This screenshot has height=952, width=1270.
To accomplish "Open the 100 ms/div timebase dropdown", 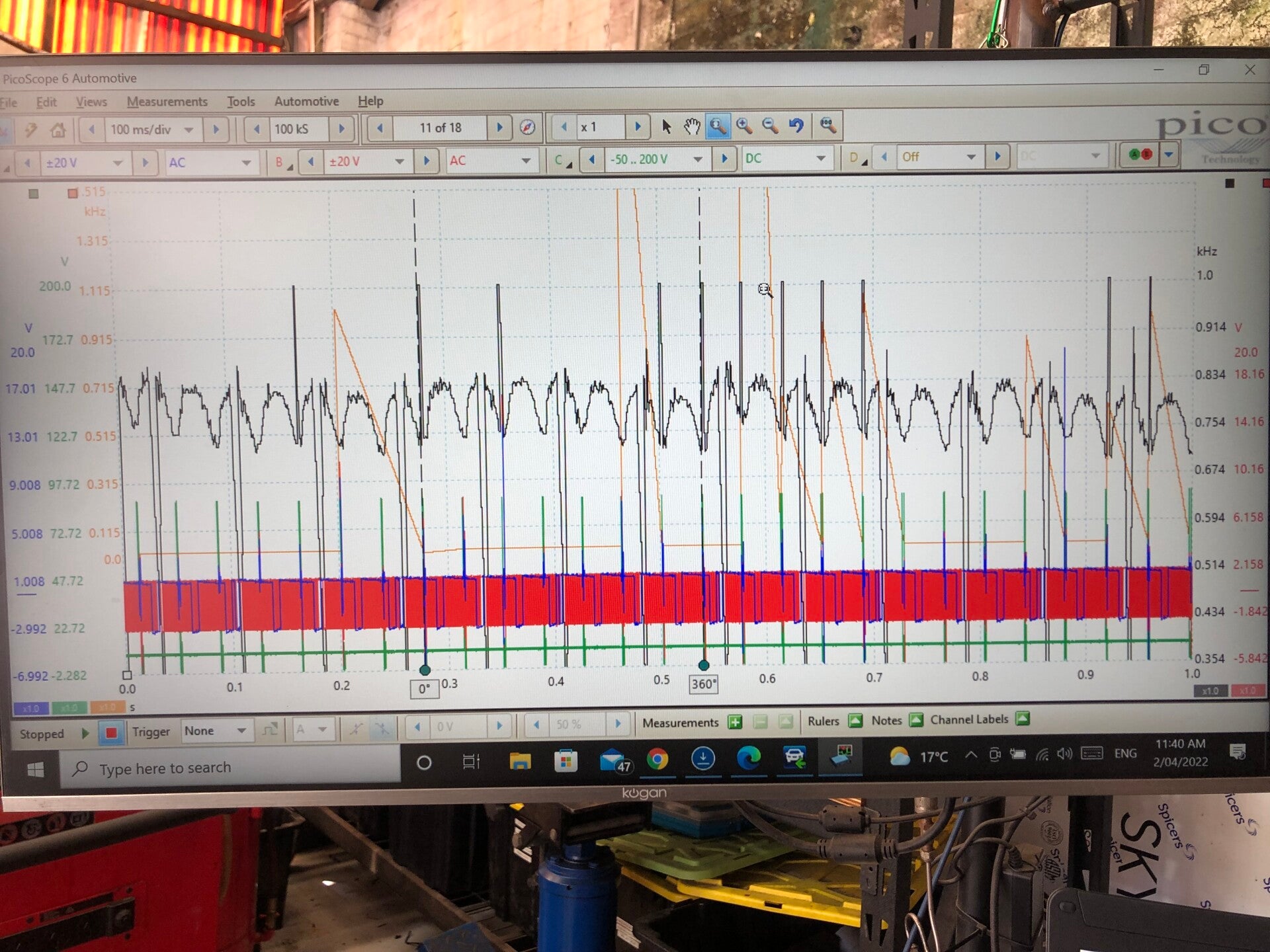I will pyautogui.click(x=189, y=130).
